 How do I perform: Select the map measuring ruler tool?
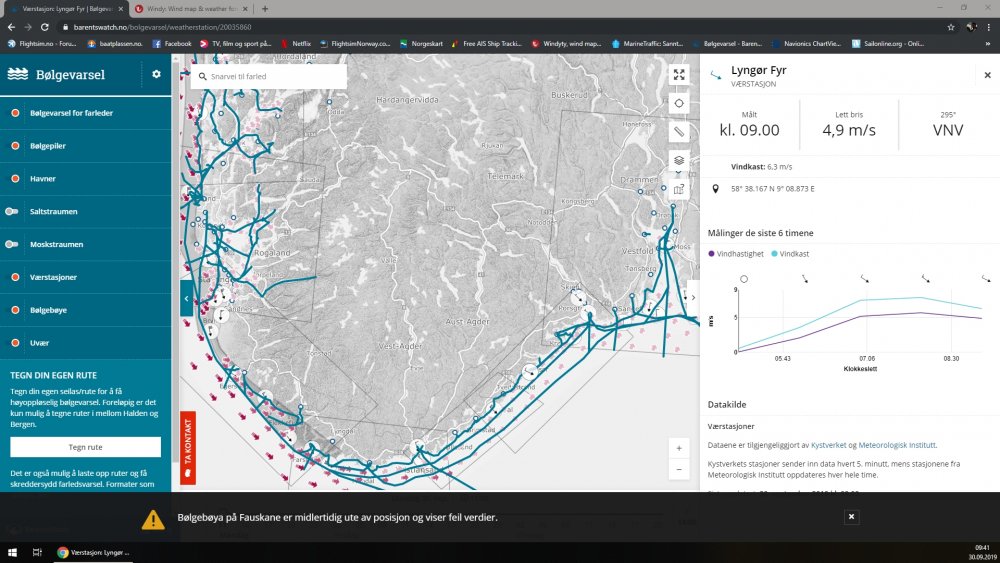679,132
